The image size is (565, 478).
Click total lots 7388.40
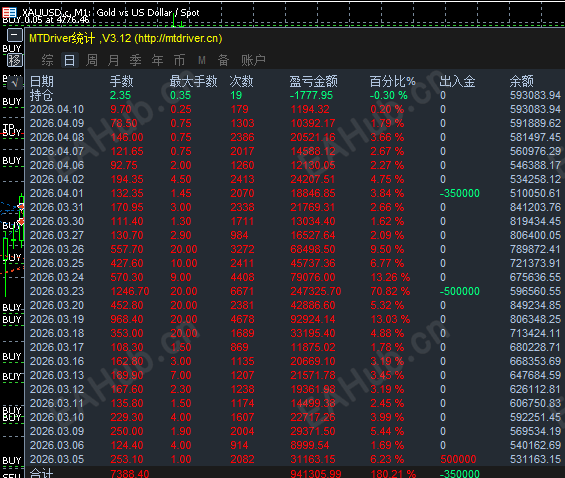[130, 473]
